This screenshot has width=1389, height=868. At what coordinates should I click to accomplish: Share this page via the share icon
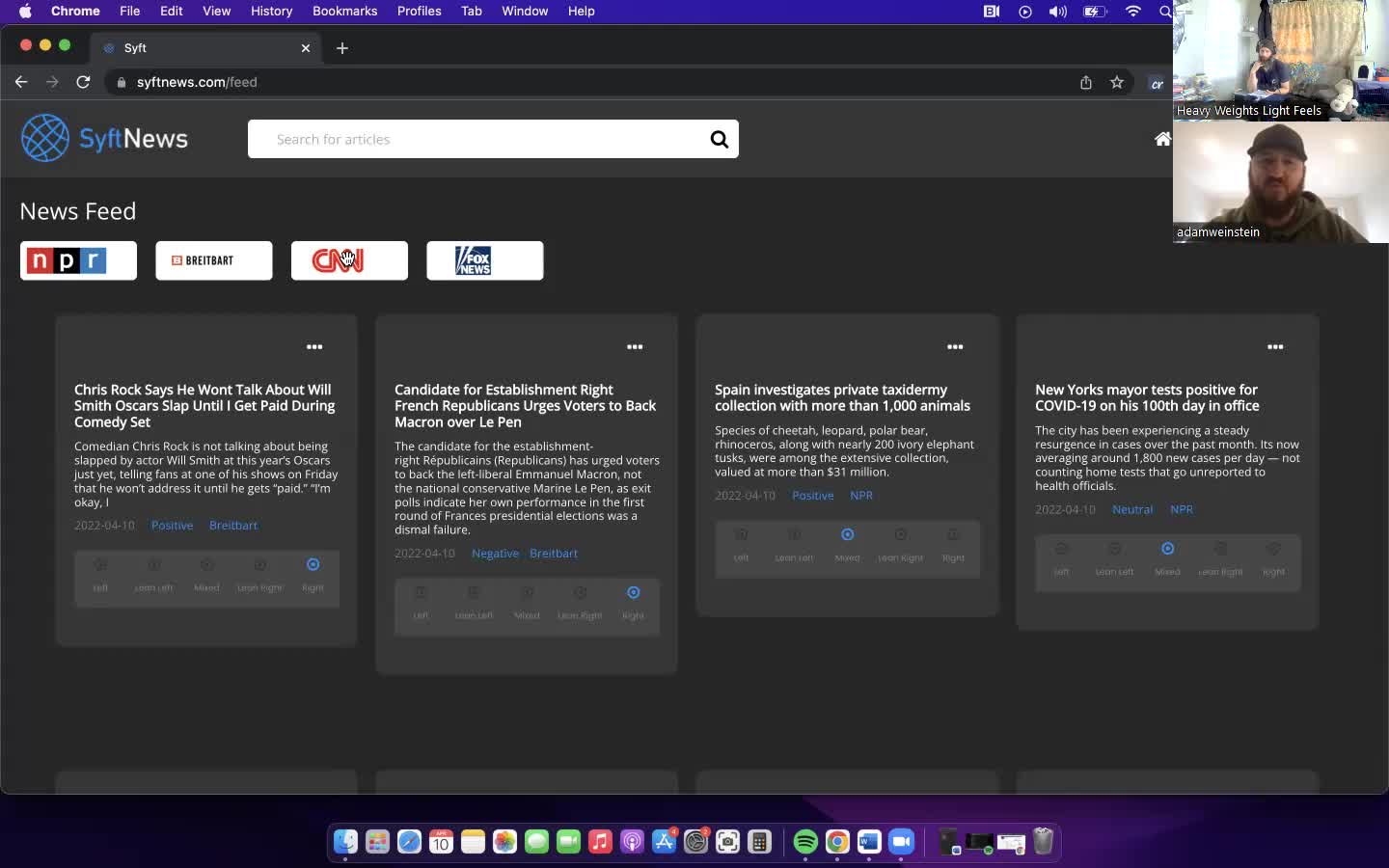(1086, 82)
